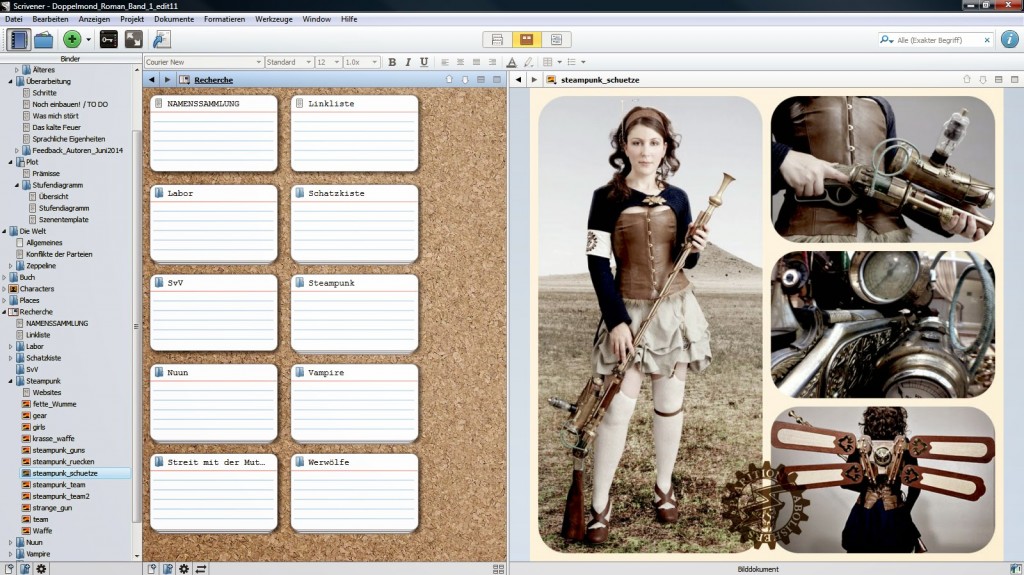
Task: Open the Inspector info button
Action: 1008,40
